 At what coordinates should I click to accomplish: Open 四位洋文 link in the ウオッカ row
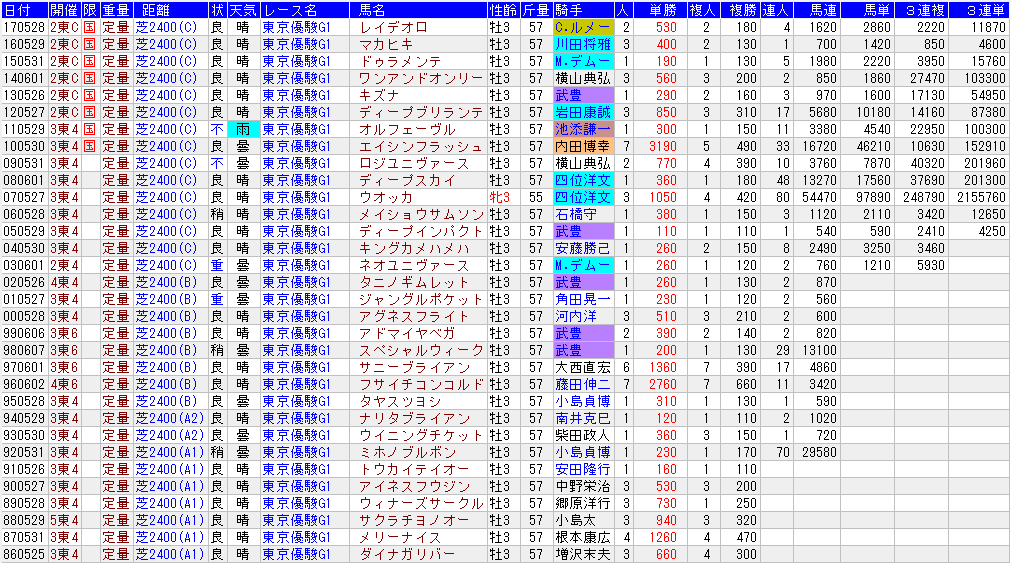[x=582, y=197]
